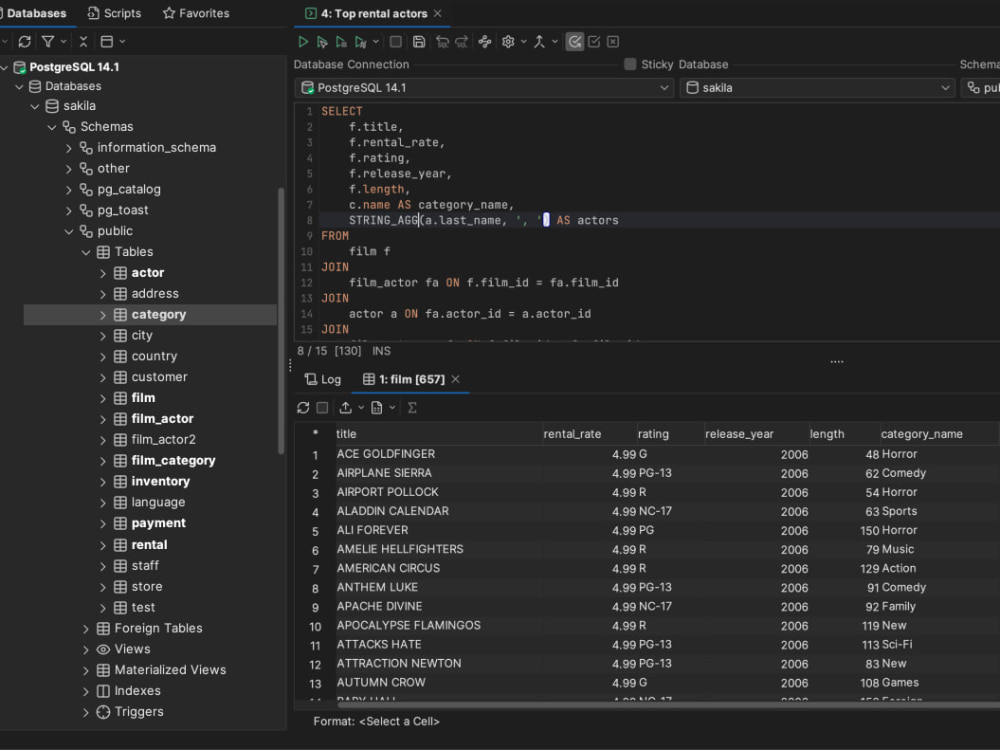Click the stop execution square in the editor toolbar
The image size is (1000, 750).
pos(395,42)
